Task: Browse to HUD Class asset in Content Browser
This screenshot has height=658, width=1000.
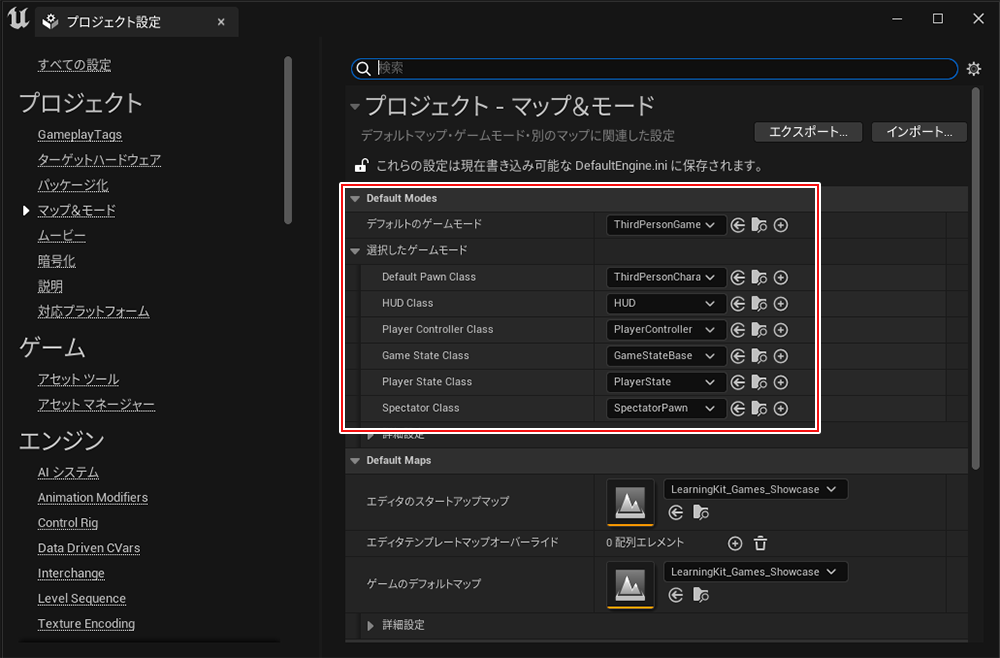Action: click(x=760, y=304)
